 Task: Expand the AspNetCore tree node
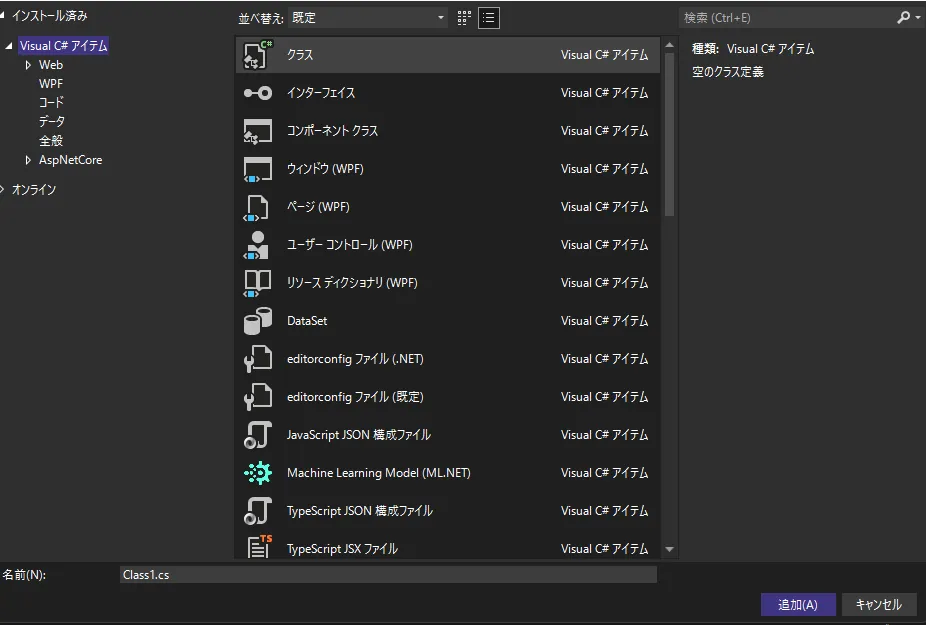tap(28, 160)
